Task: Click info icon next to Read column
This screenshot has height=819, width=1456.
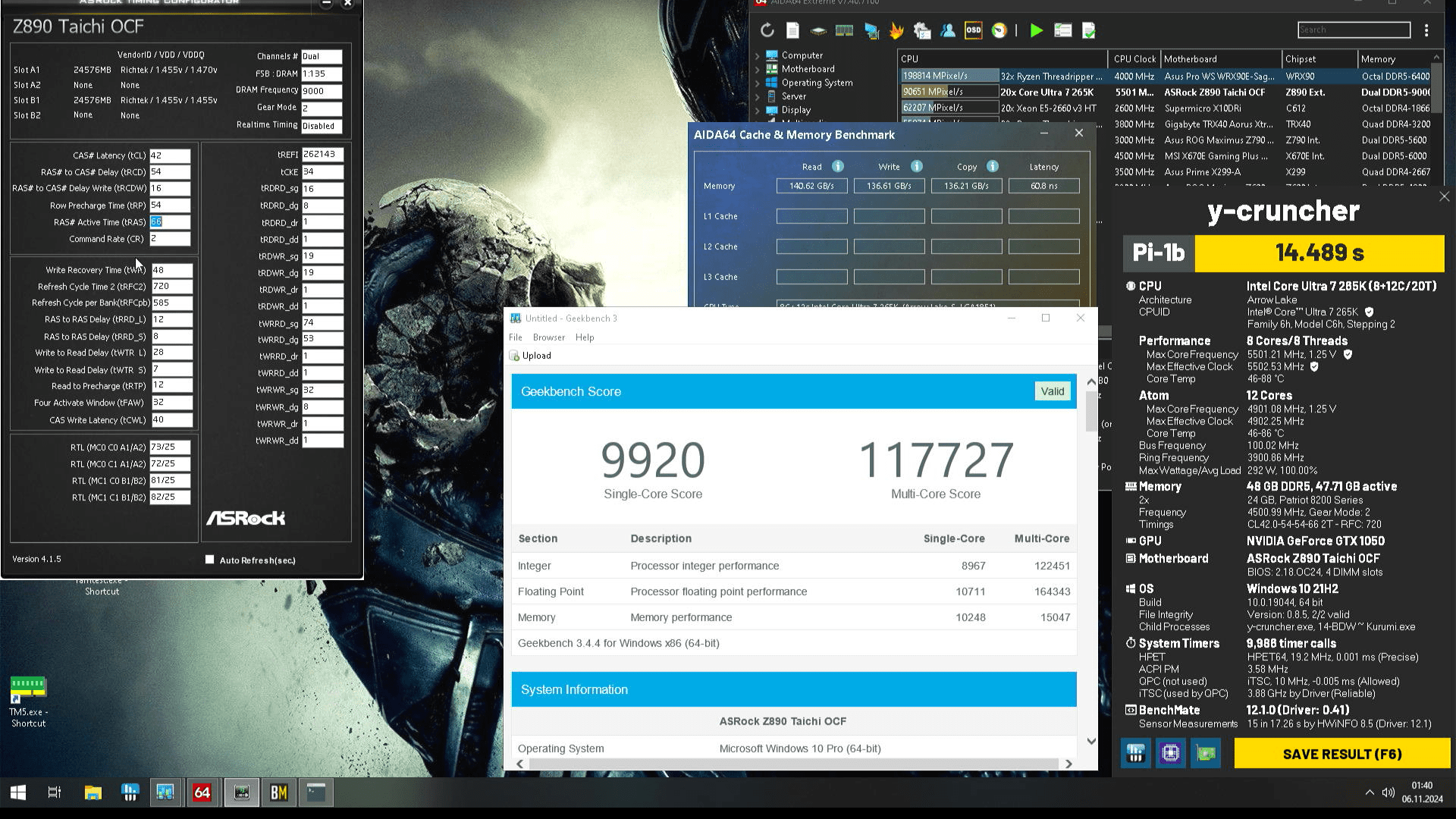Action: pyautogui.click(x=838, y=166)
